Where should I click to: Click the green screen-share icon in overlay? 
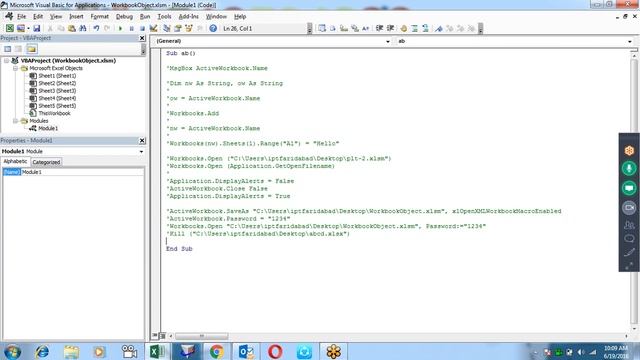click(629, 188)
